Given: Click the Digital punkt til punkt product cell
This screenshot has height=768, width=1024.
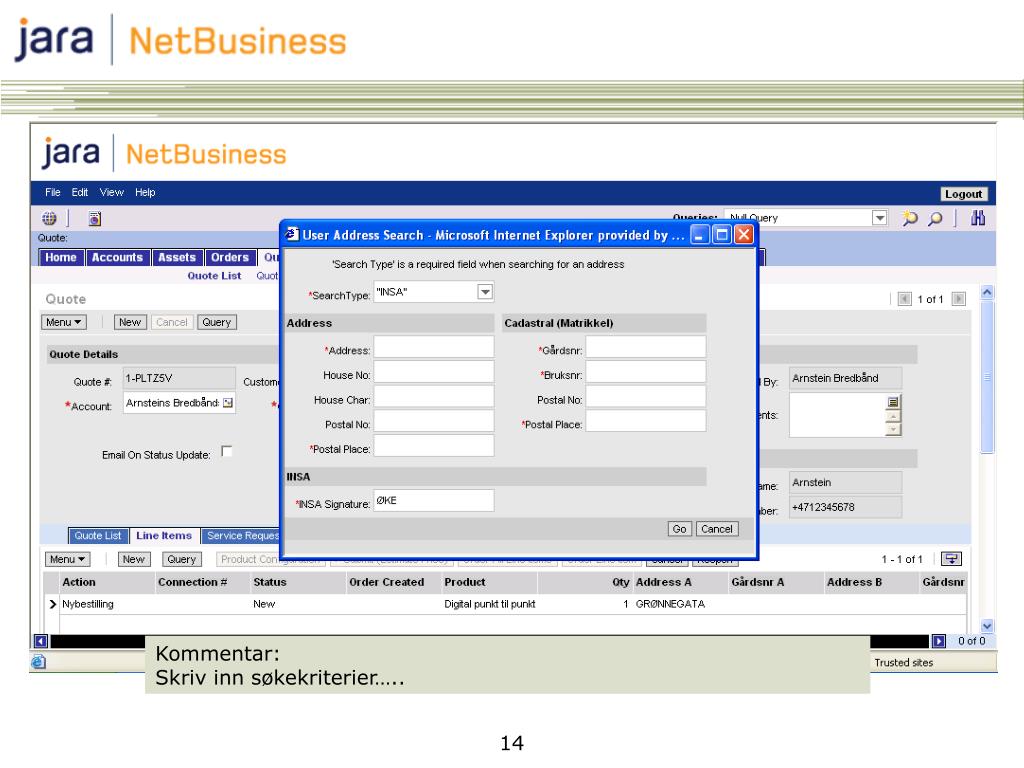Looking at the screenshot, I should [490, 604].
